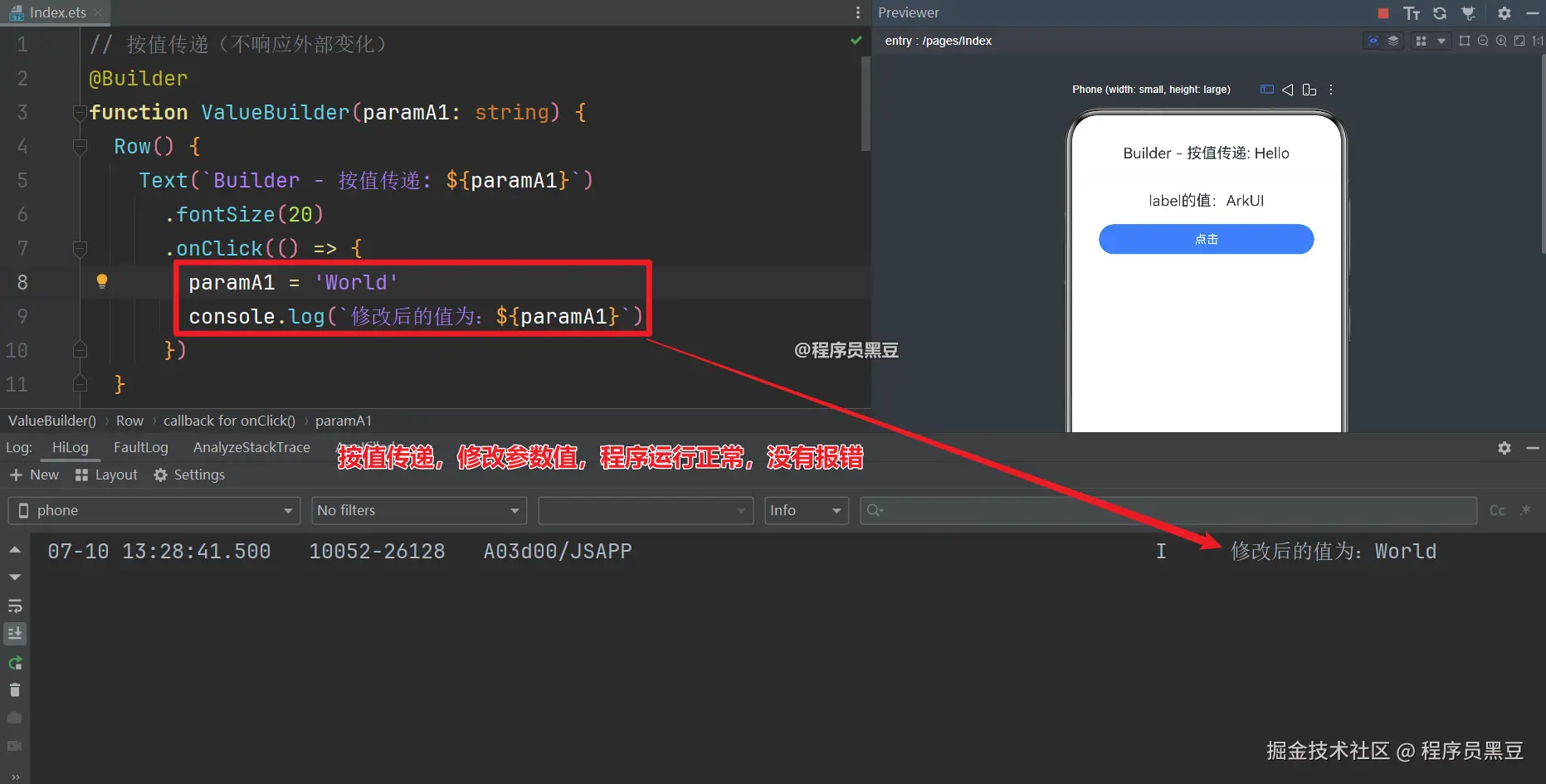
Task: Toggle match case (Cc) in log search
Action: tap(1497, 510)
